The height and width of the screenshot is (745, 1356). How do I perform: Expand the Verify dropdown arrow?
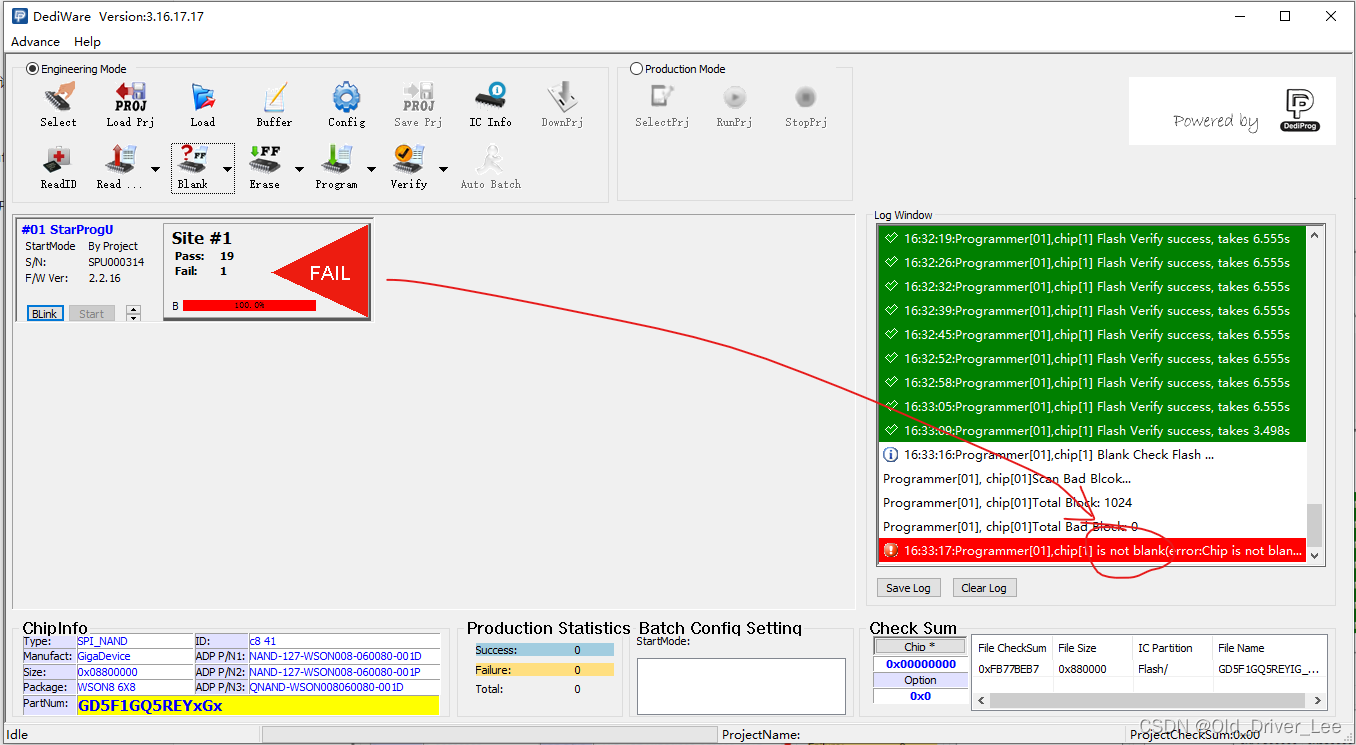443,169
